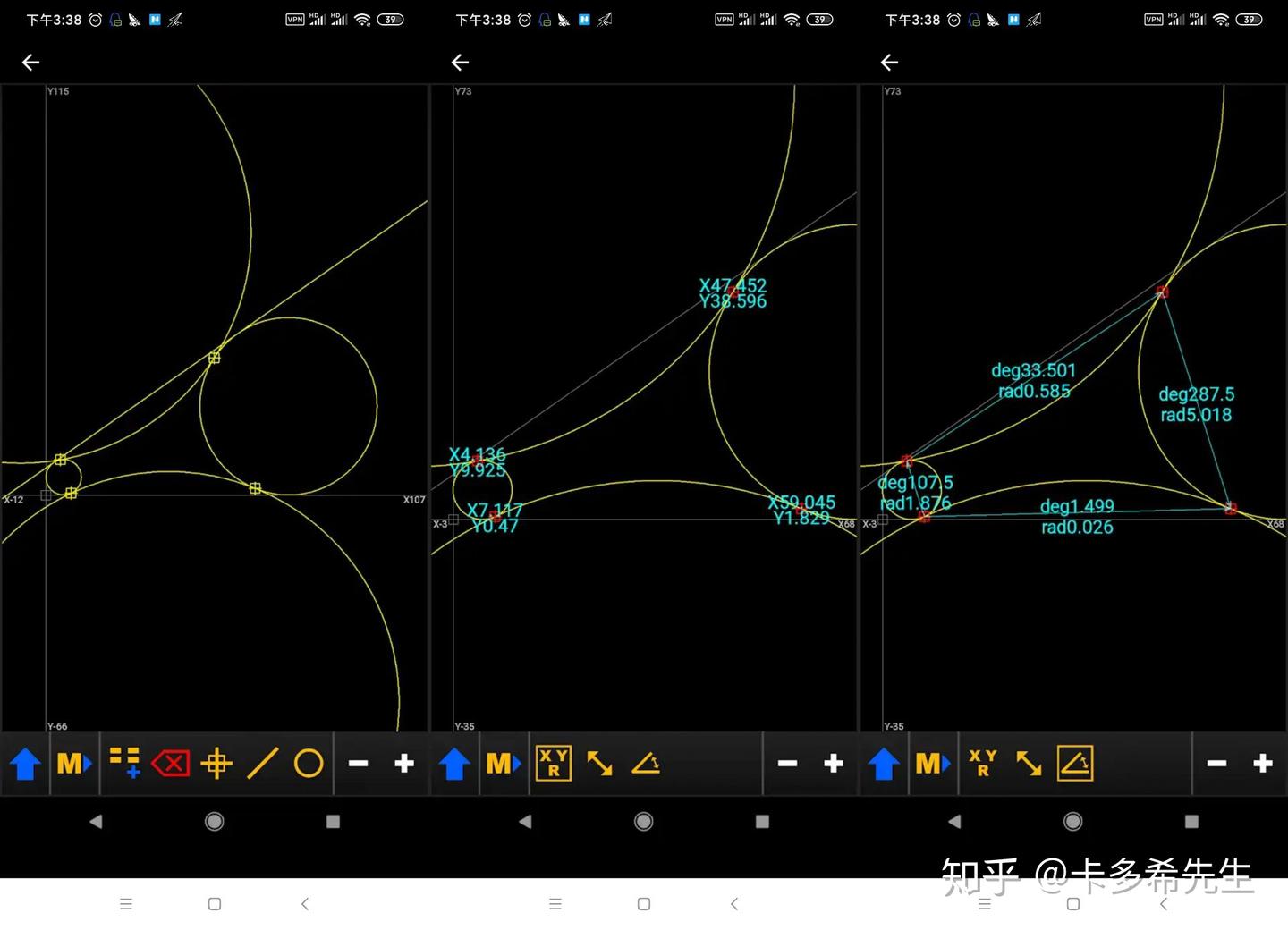Tap Android recents square in right screen

1191,821
